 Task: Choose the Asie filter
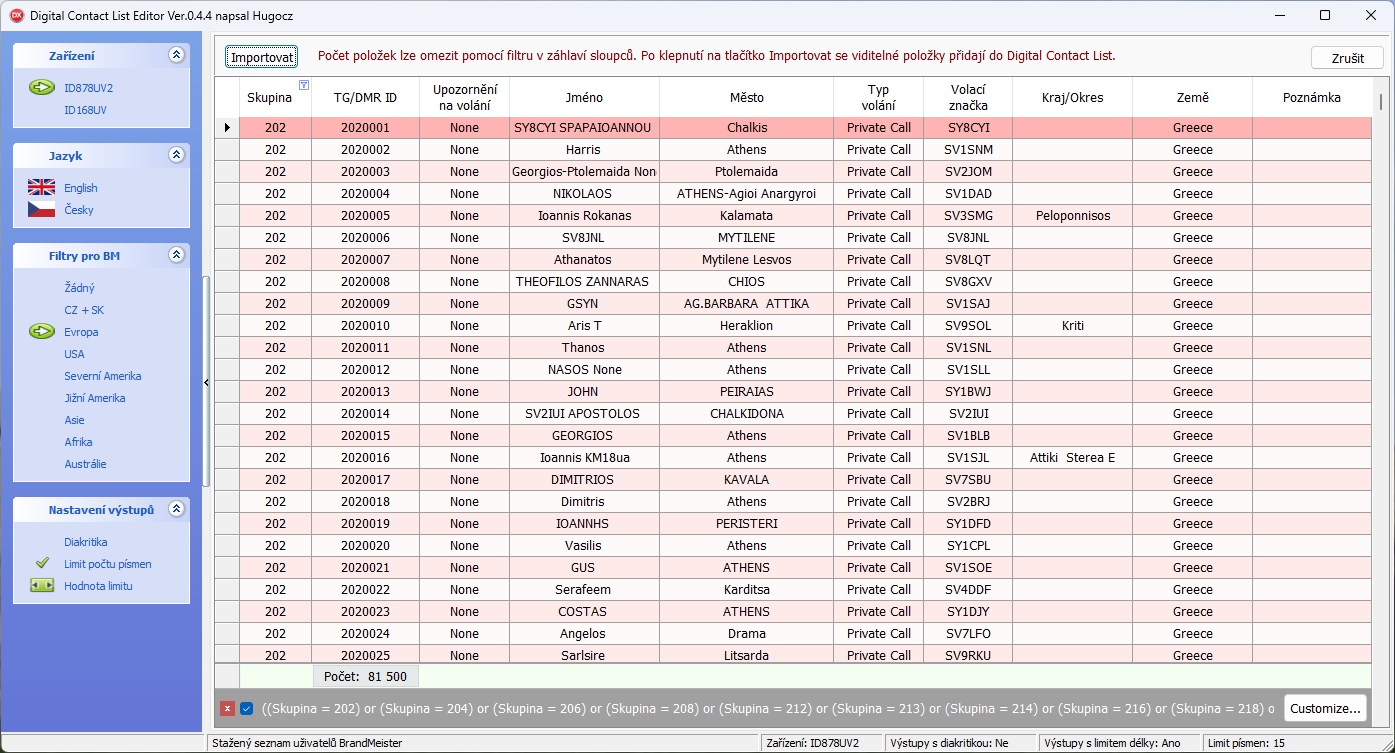tap(74, 419)
